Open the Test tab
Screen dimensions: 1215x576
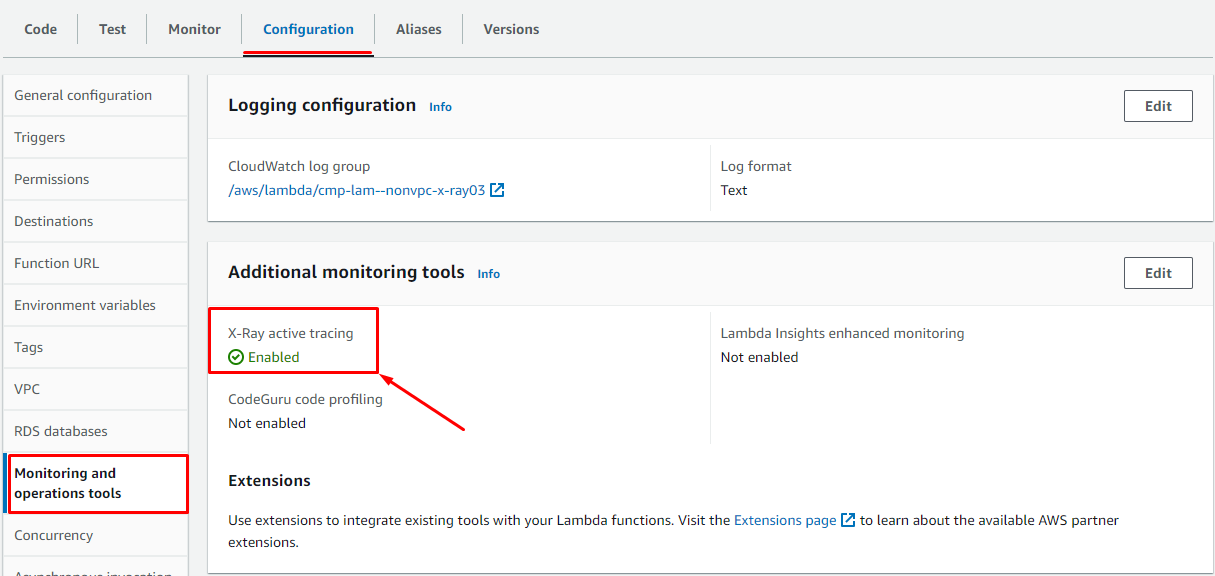112,29
